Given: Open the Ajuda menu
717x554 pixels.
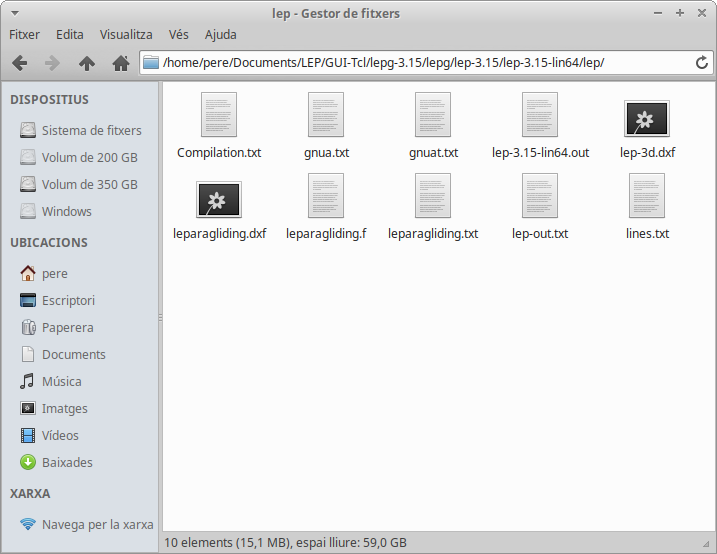Looking at the screenshot, I should (x=220, y=35).
